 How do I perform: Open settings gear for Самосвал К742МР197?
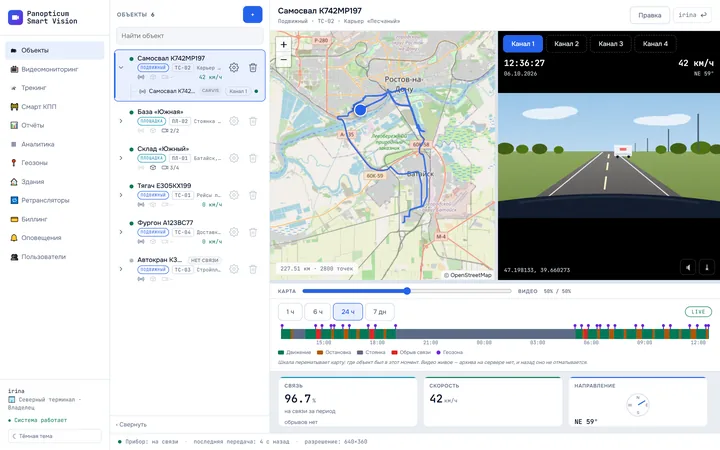pos(234,68)
